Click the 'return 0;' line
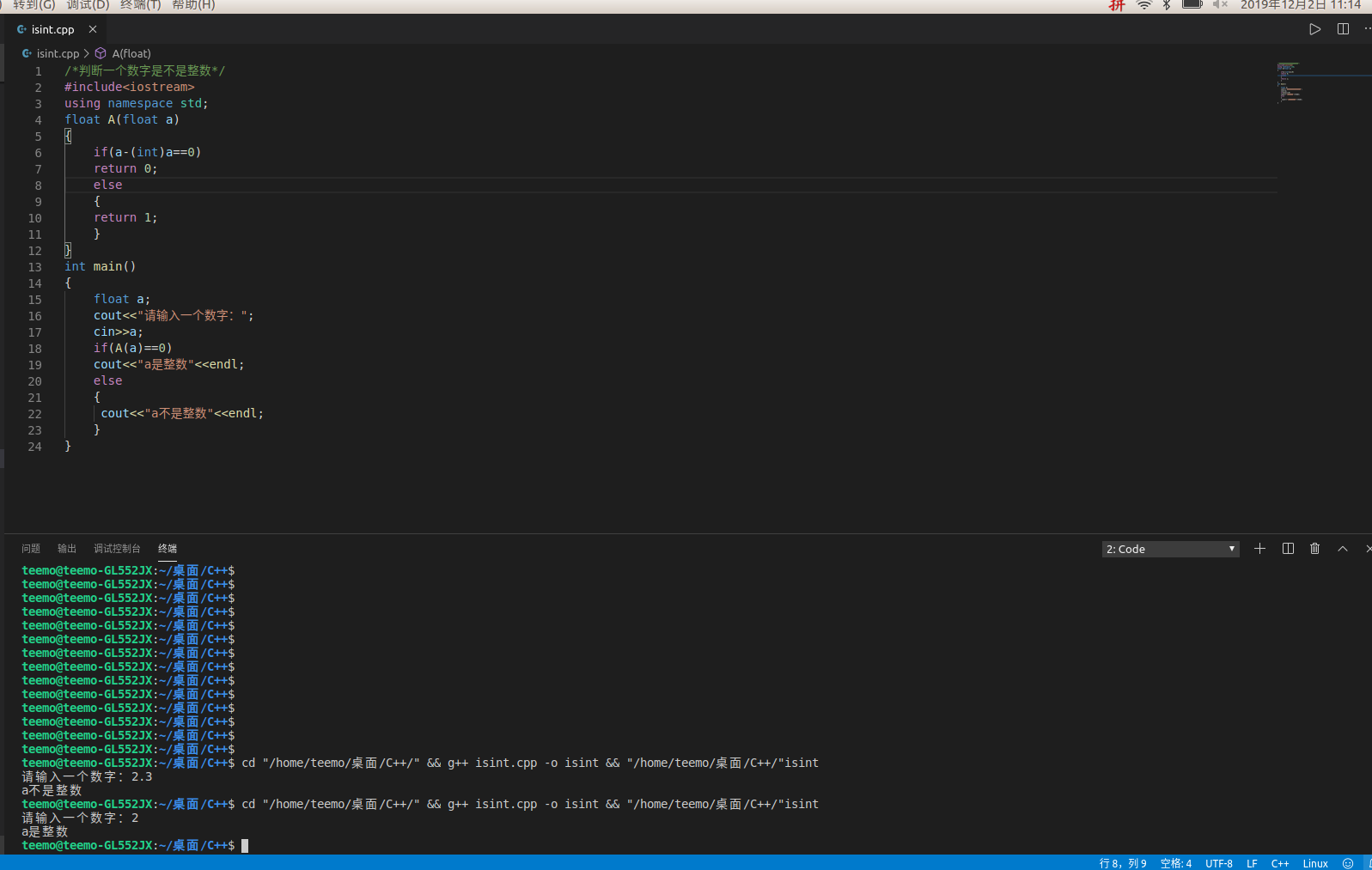 pyautogui.click(x=125, y=168)
